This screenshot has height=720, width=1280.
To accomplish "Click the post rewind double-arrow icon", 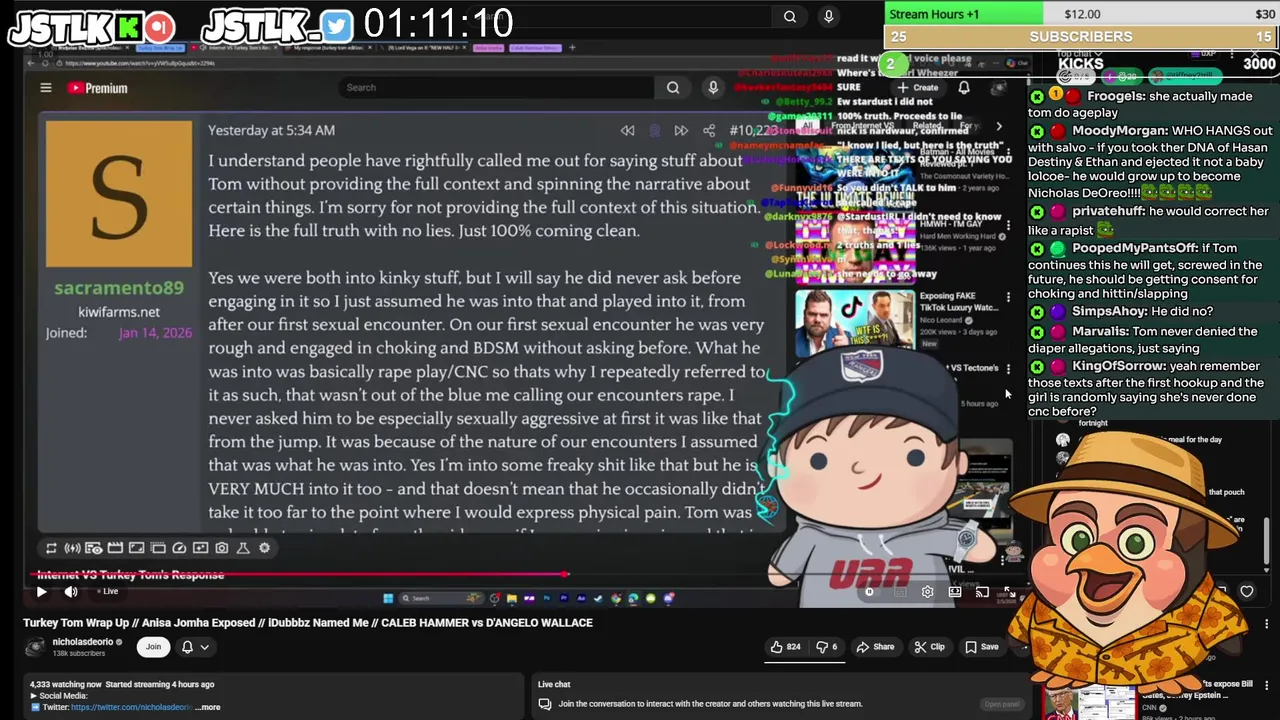I will tap(627, 131).
